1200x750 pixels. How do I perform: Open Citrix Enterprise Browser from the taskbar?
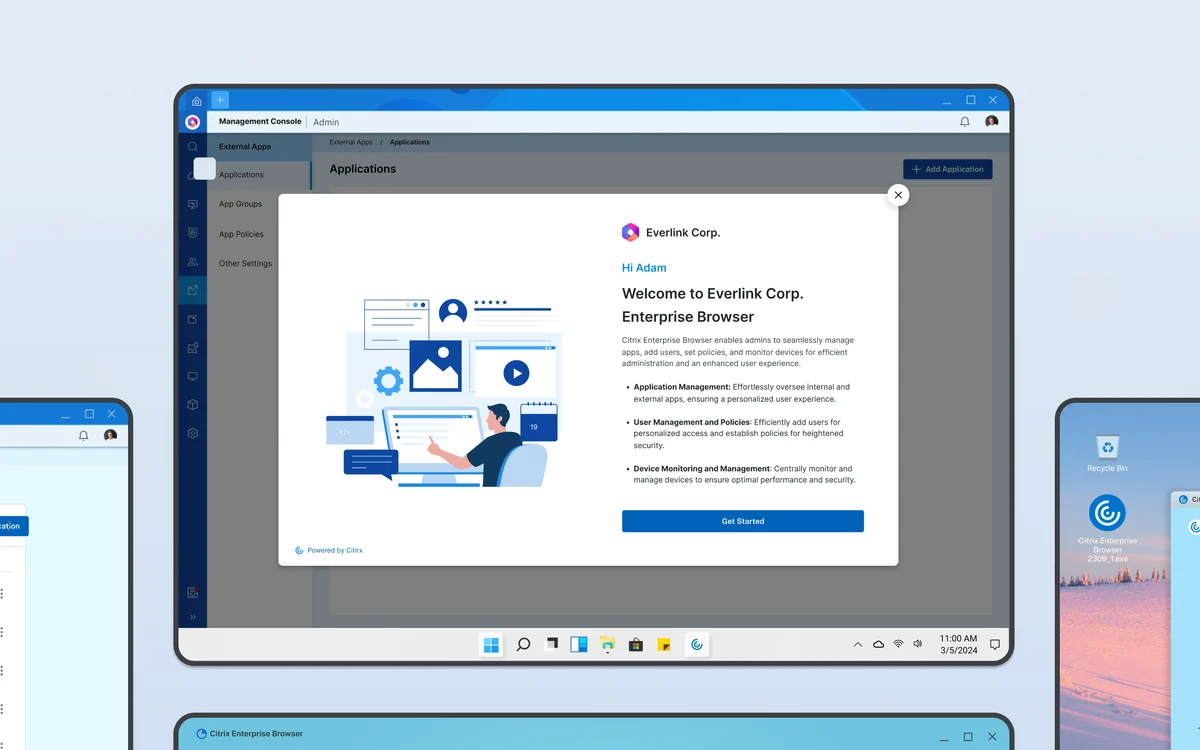[697, 645]
